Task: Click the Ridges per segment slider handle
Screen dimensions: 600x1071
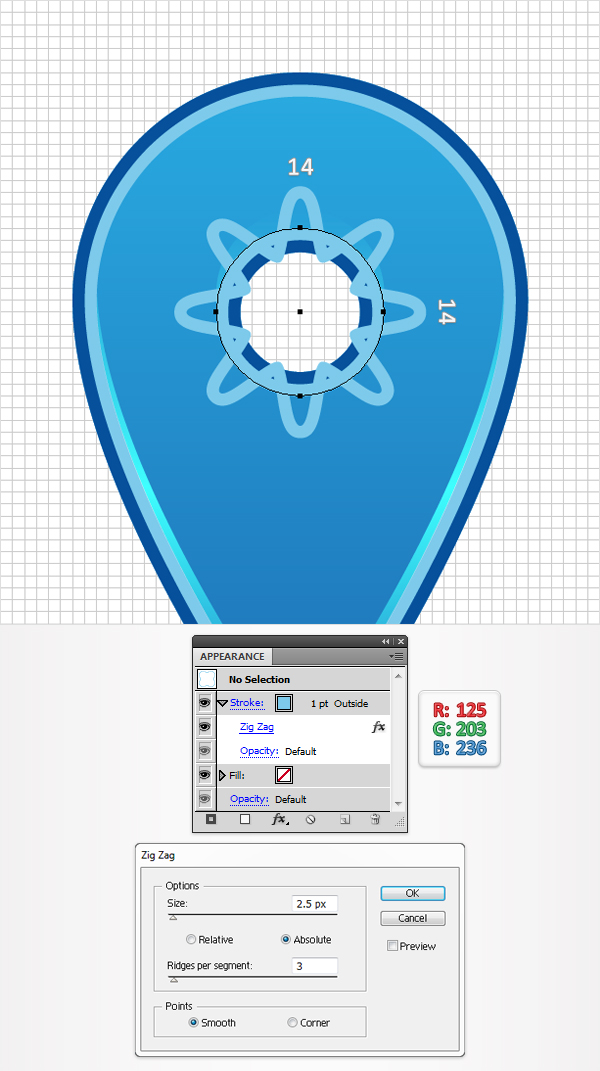Action: 174,980
